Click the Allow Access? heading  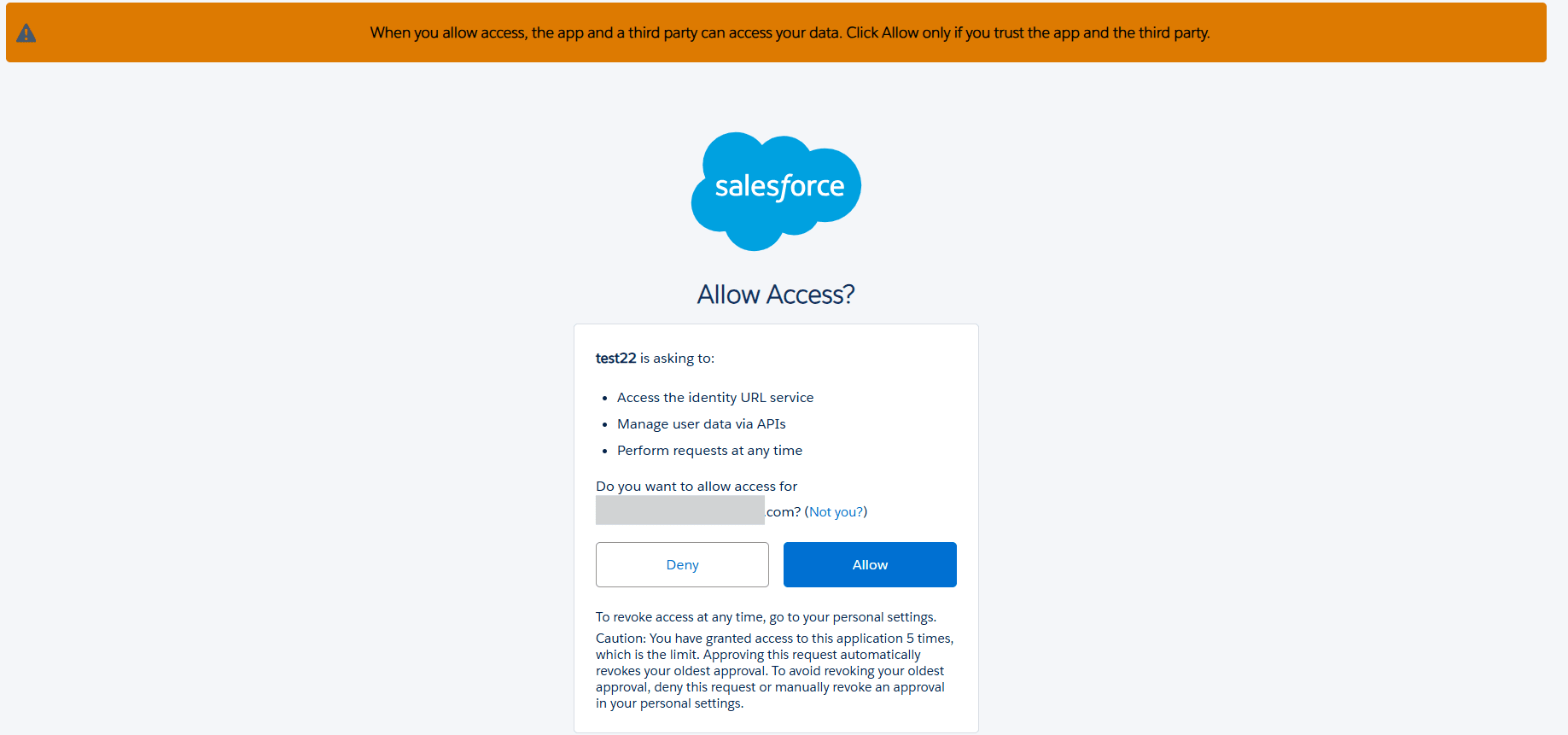[775, 294]
